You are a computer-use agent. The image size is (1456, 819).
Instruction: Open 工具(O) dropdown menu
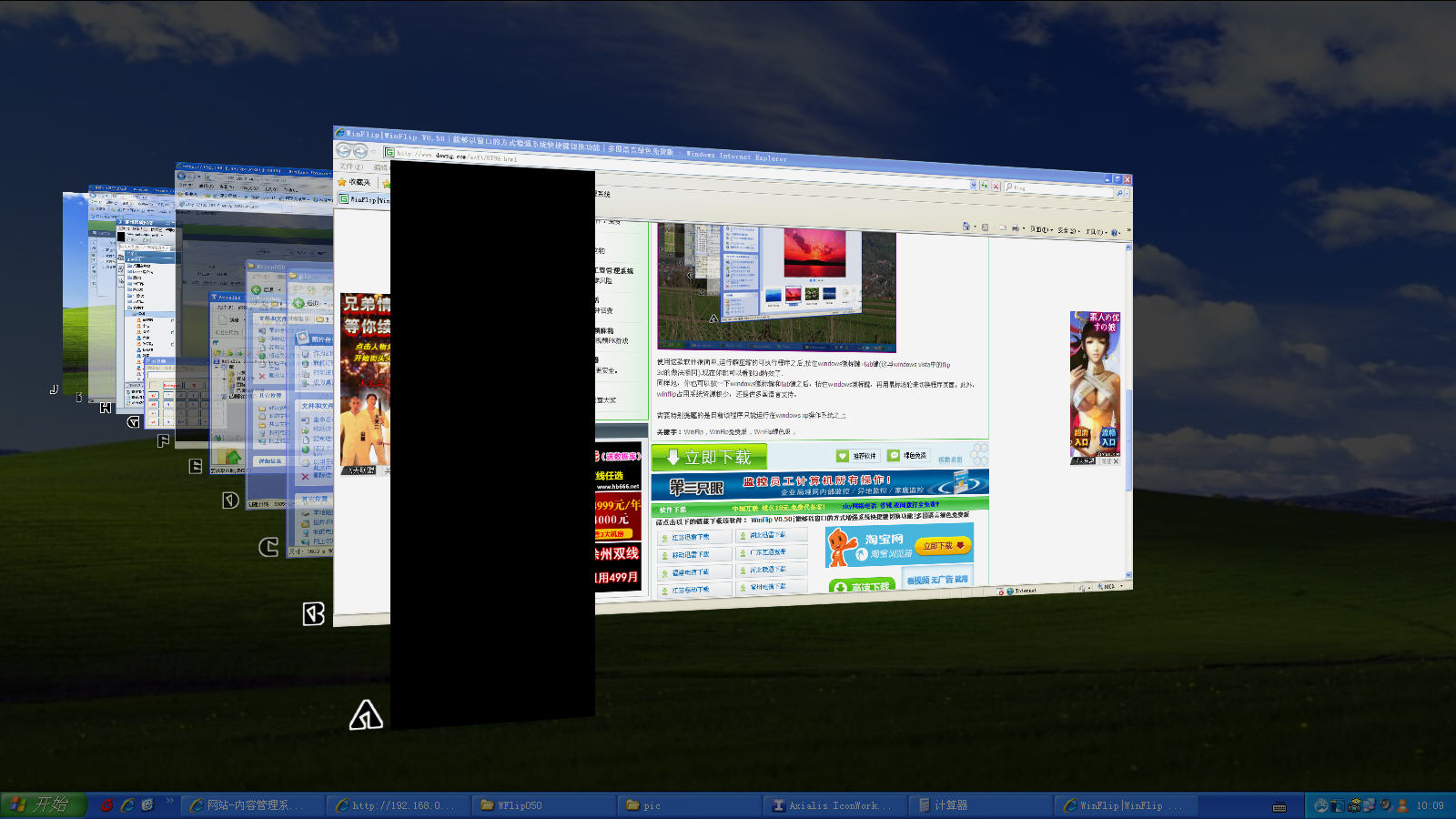click(1096, 231)
